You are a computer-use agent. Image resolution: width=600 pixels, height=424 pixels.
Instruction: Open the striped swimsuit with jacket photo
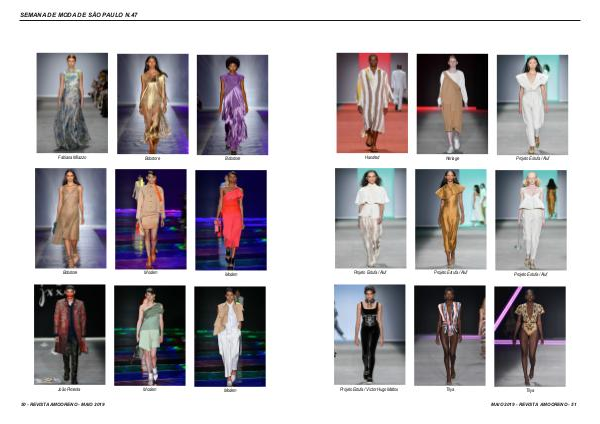[x=449, y=335]
